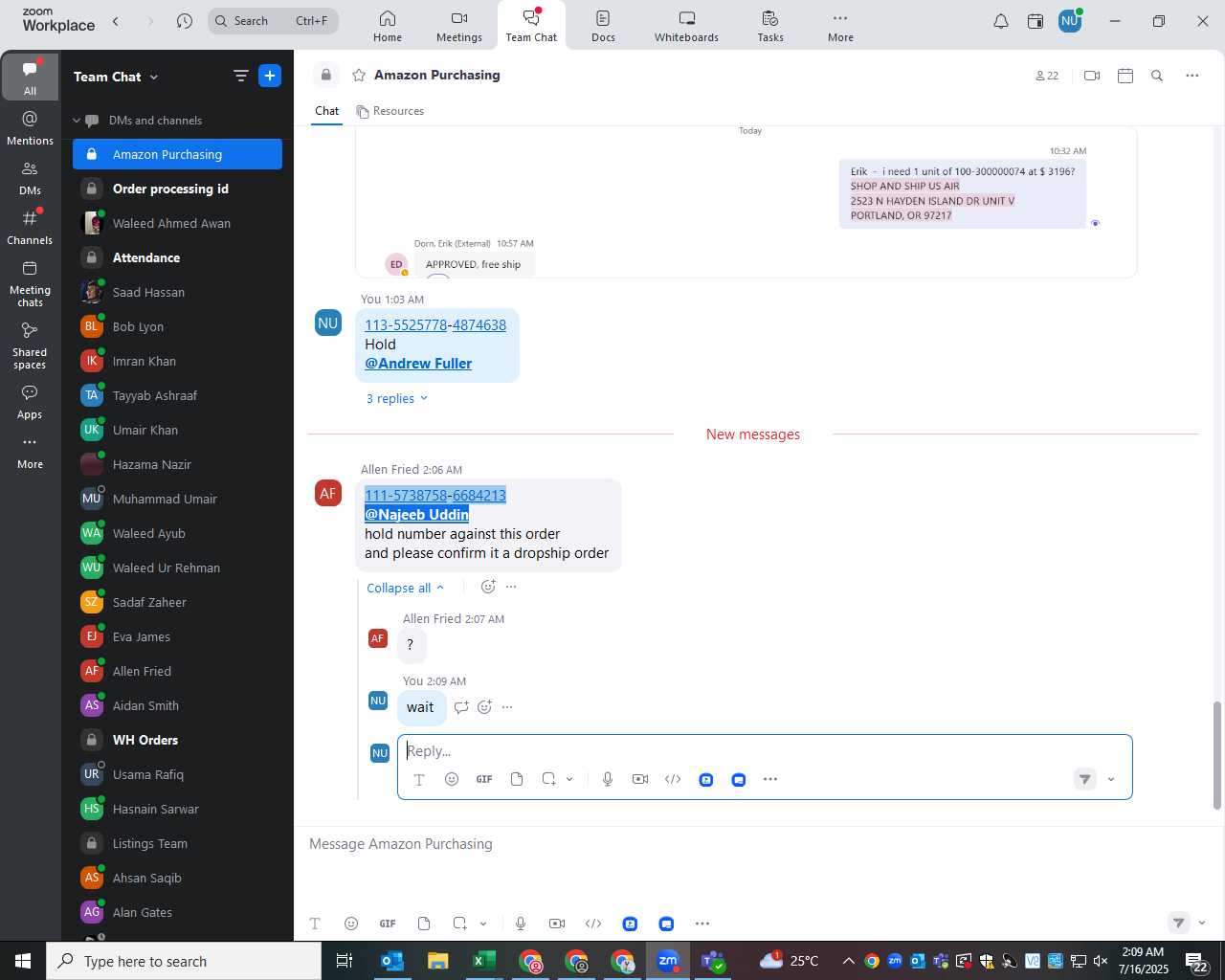Click the @Najeeb Uddin mention
1225x980 pixels.
(416, 514)
